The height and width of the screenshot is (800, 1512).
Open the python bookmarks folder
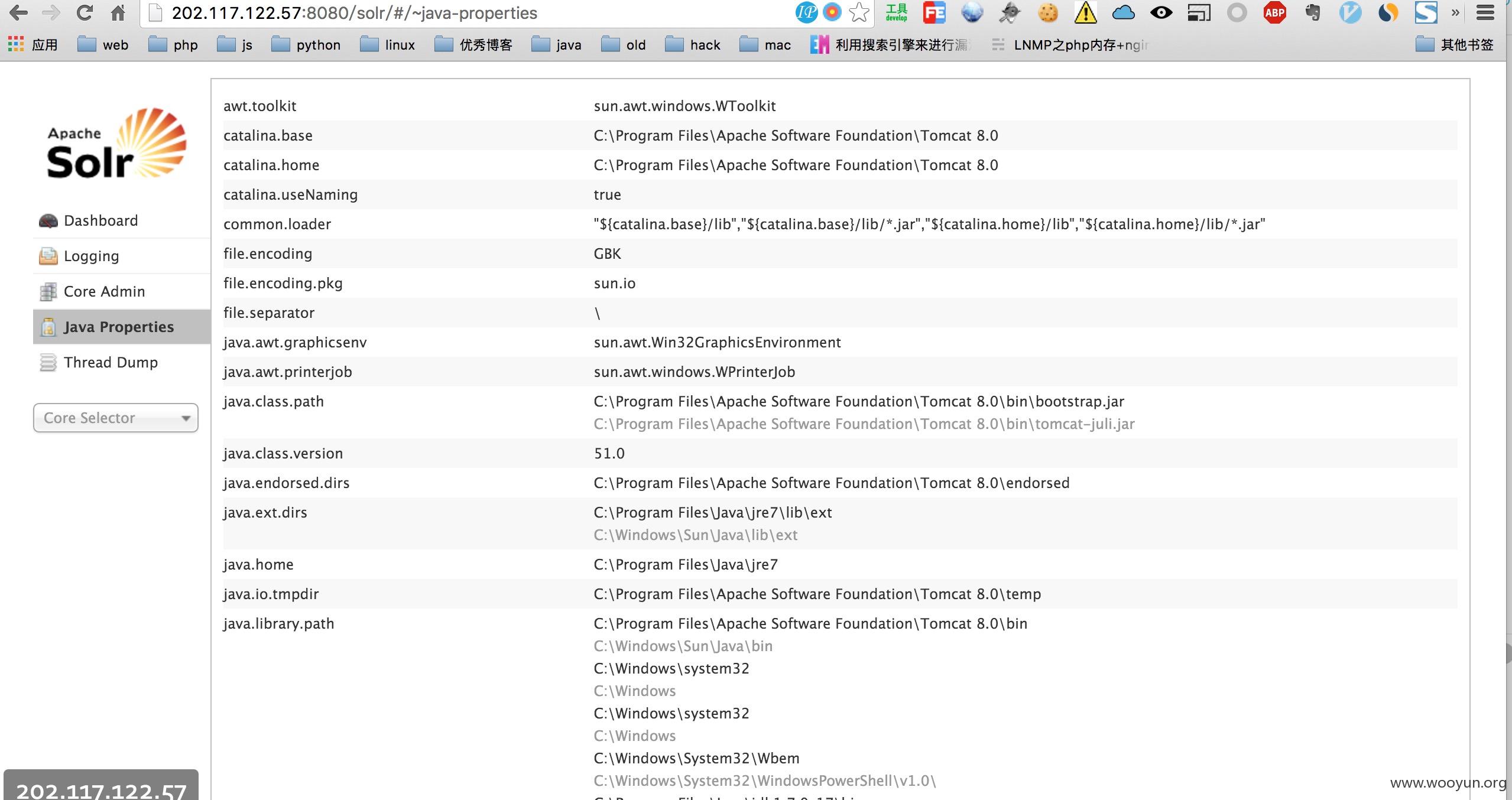click(x=306, y=45)
